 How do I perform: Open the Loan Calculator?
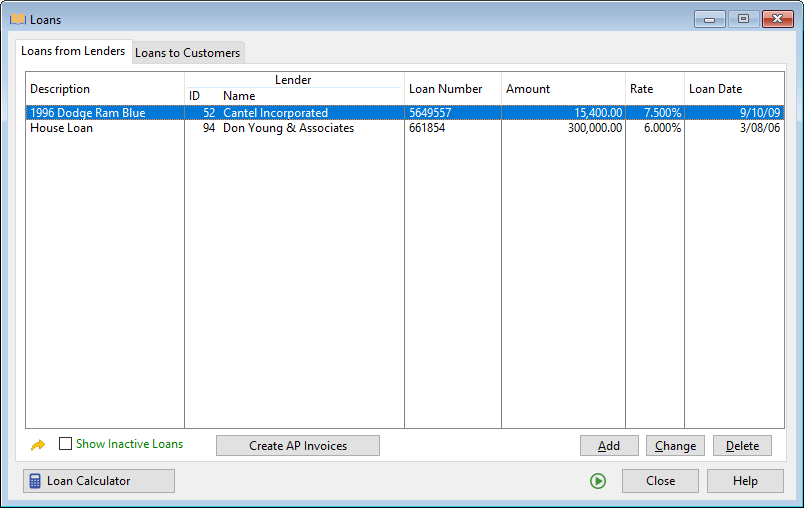coord(99,481)
